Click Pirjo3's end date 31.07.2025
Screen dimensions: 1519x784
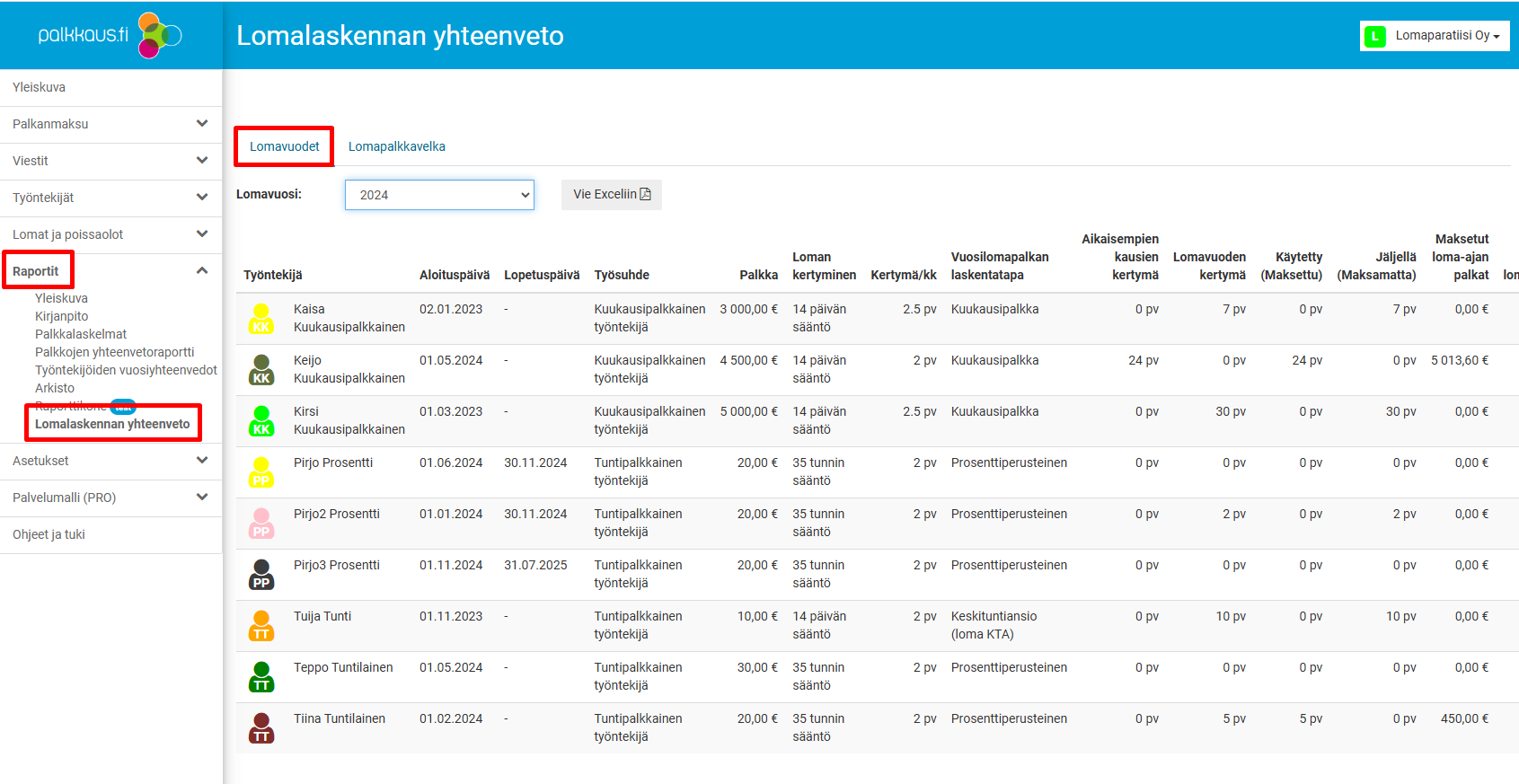point(535,565)
